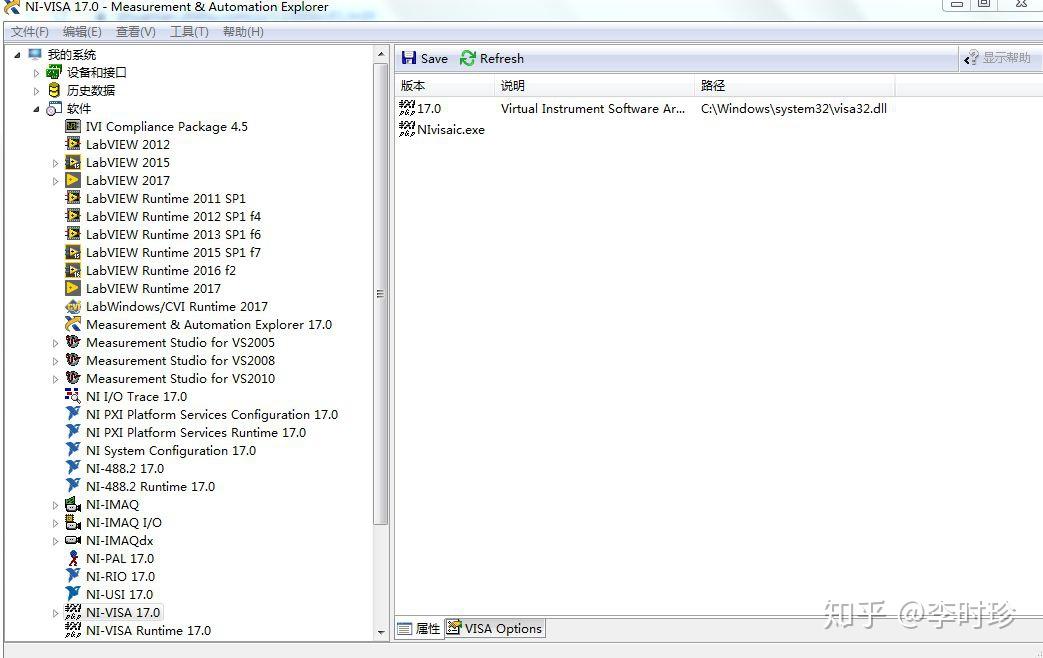Sort by the 版本 column header
This screenshot has width=1043, height=658.
click(x=445, y=85)
